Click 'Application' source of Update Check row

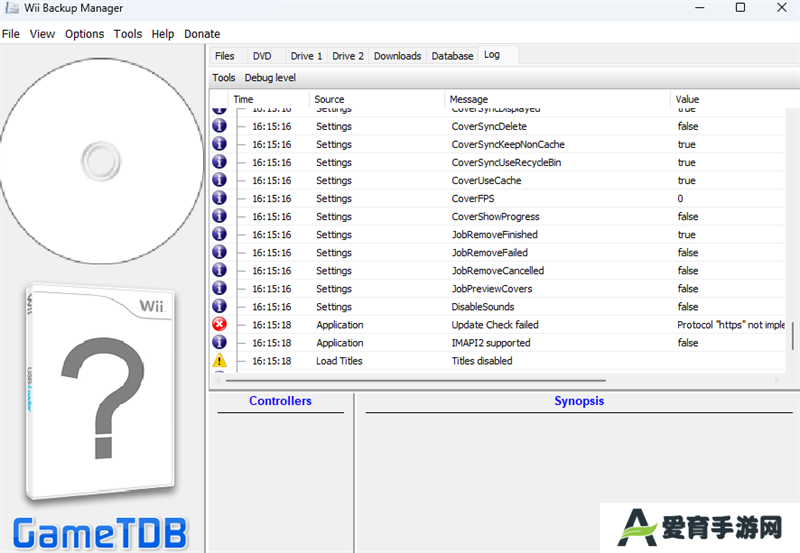(340, 324)
